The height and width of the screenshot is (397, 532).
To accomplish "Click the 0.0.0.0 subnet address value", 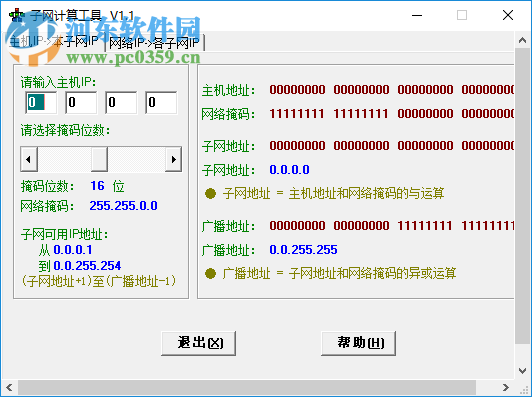I will pyautogui.click(x=289, y=170).
